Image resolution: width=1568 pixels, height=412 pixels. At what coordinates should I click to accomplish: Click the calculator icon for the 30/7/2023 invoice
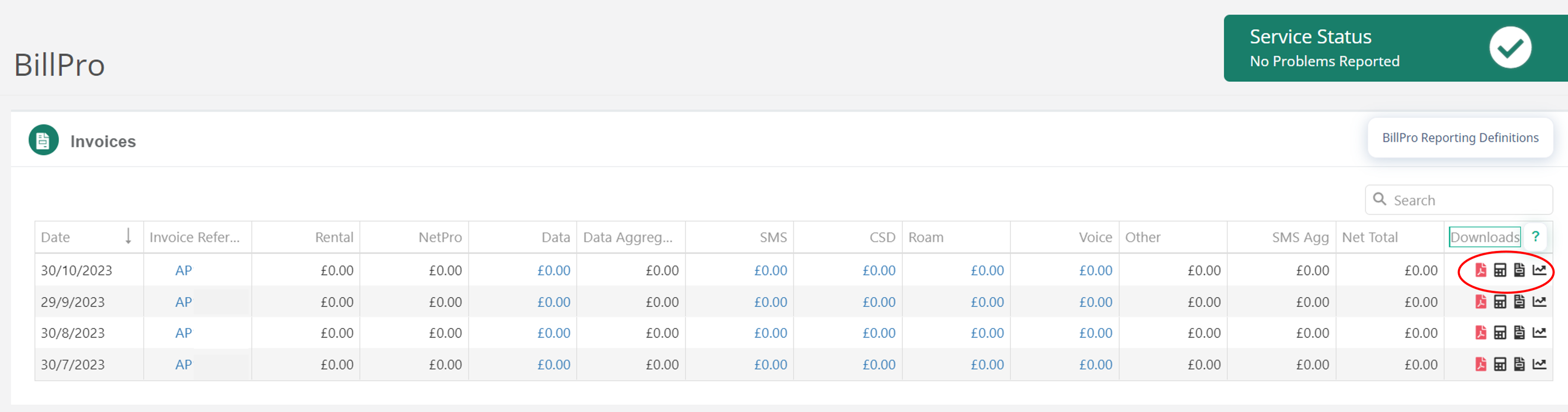coord(1500,365)
